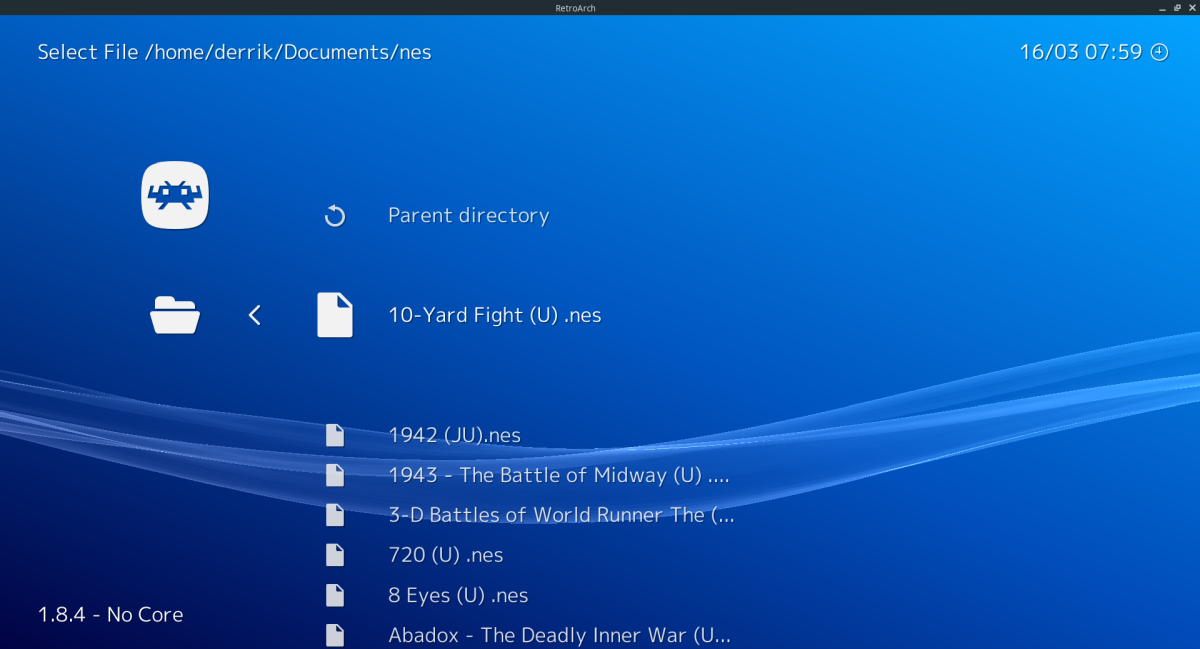Select the 3-D Battles of World Runner file

[x=561, y=515]
